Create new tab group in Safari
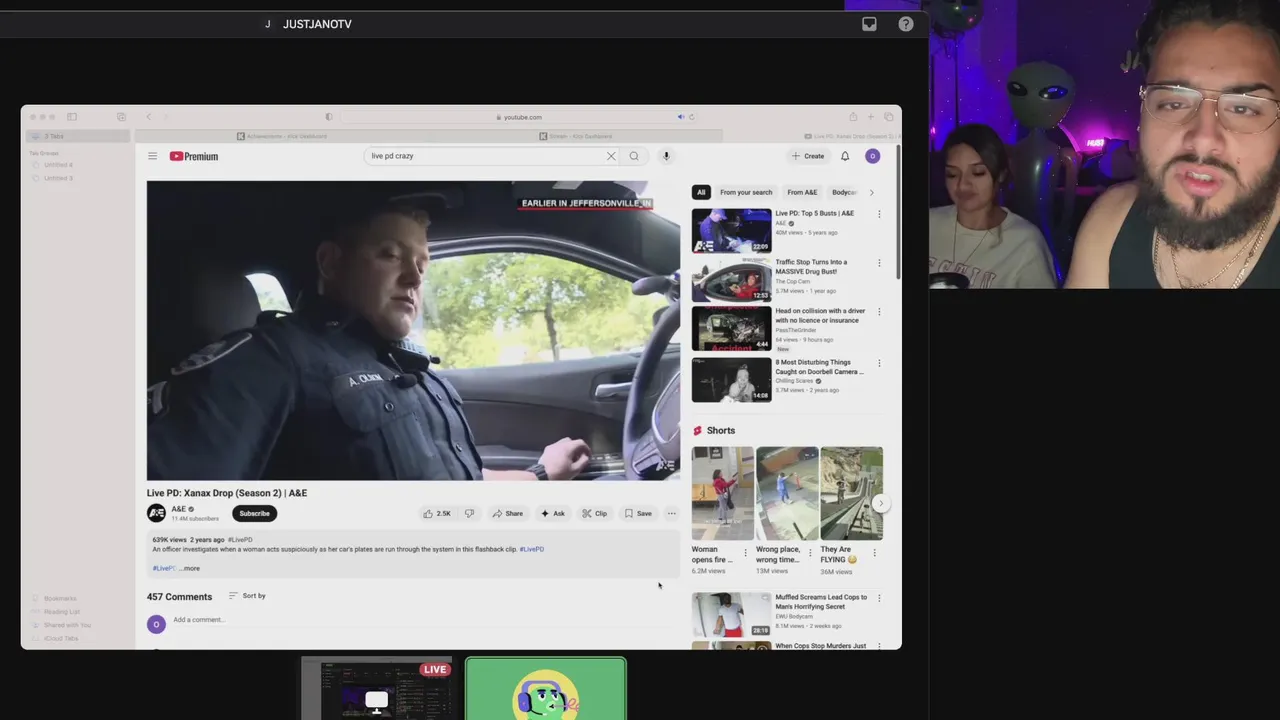 coord(121,117)
